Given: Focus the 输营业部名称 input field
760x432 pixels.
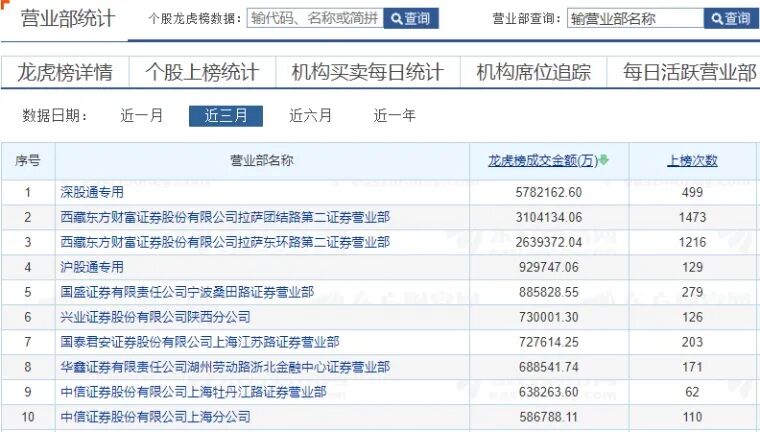Looking at the screenshot, I should [x=635, y=18].
